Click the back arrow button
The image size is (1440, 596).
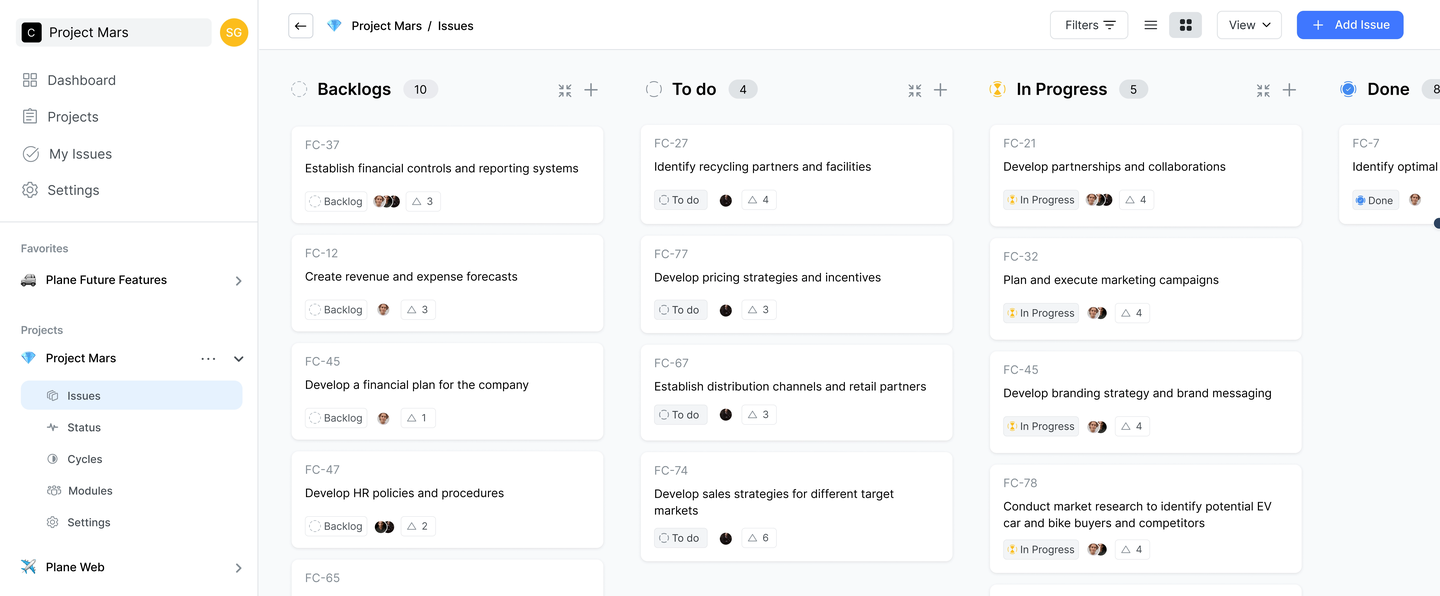click(x=300, y=25)
